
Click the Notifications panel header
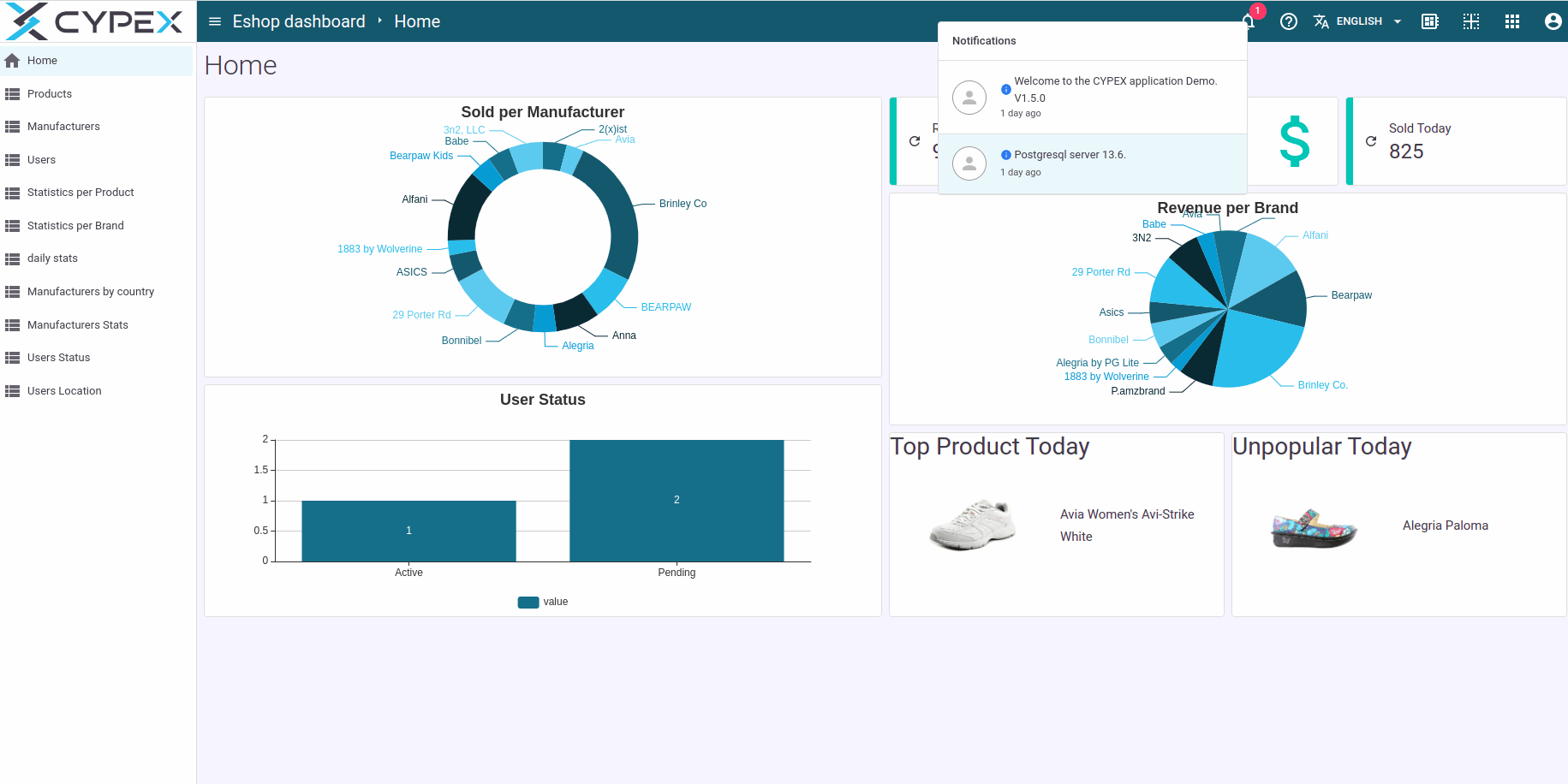pos(984,41)
